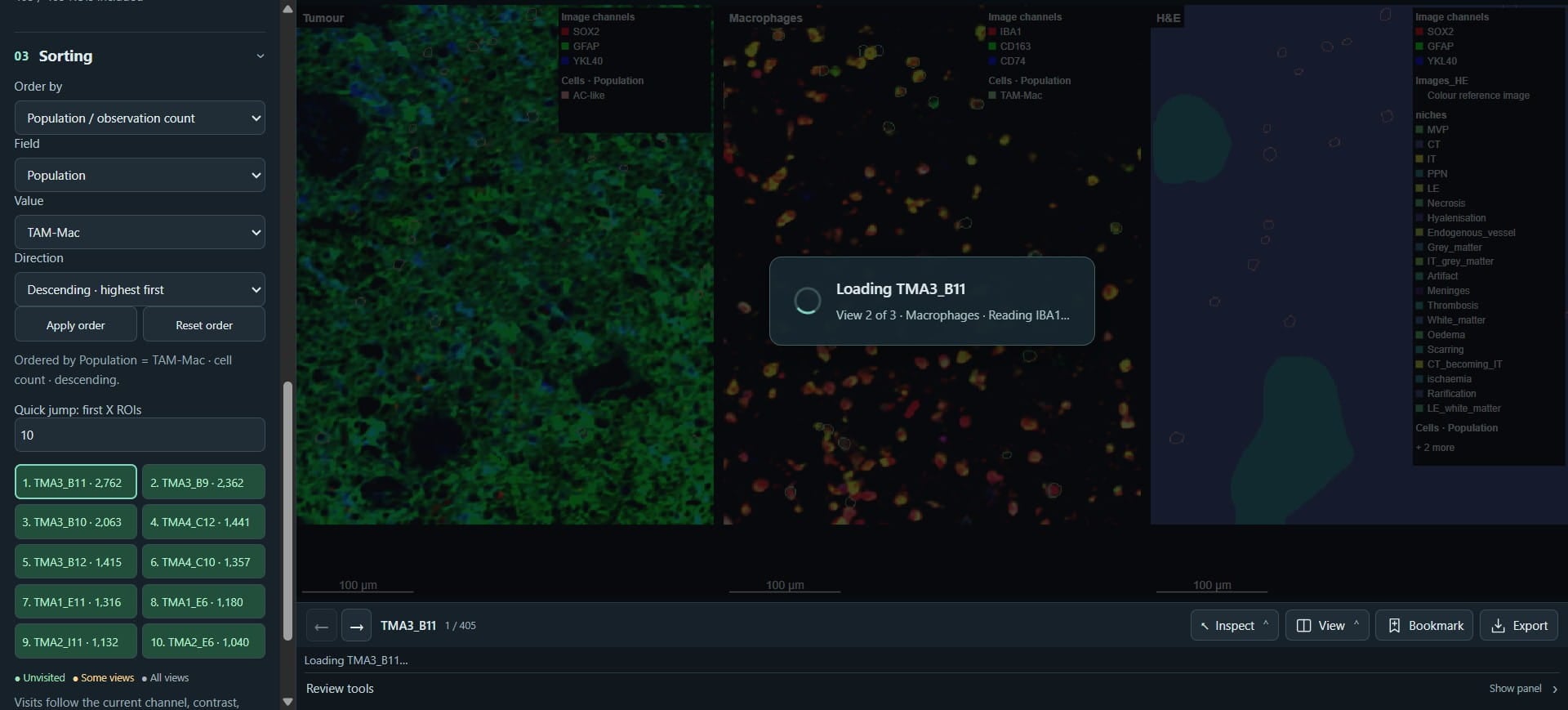Screen dimensions: 1568x710
Task: Open the Value TAM-Mac dropdown
Action: (140, 232)
